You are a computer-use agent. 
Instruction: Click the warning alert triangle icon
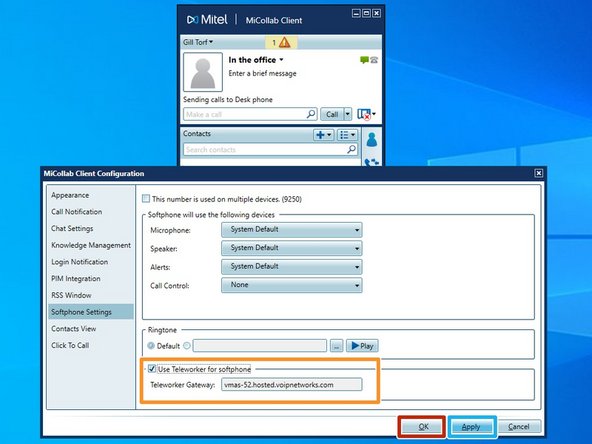tap(284, 42)
